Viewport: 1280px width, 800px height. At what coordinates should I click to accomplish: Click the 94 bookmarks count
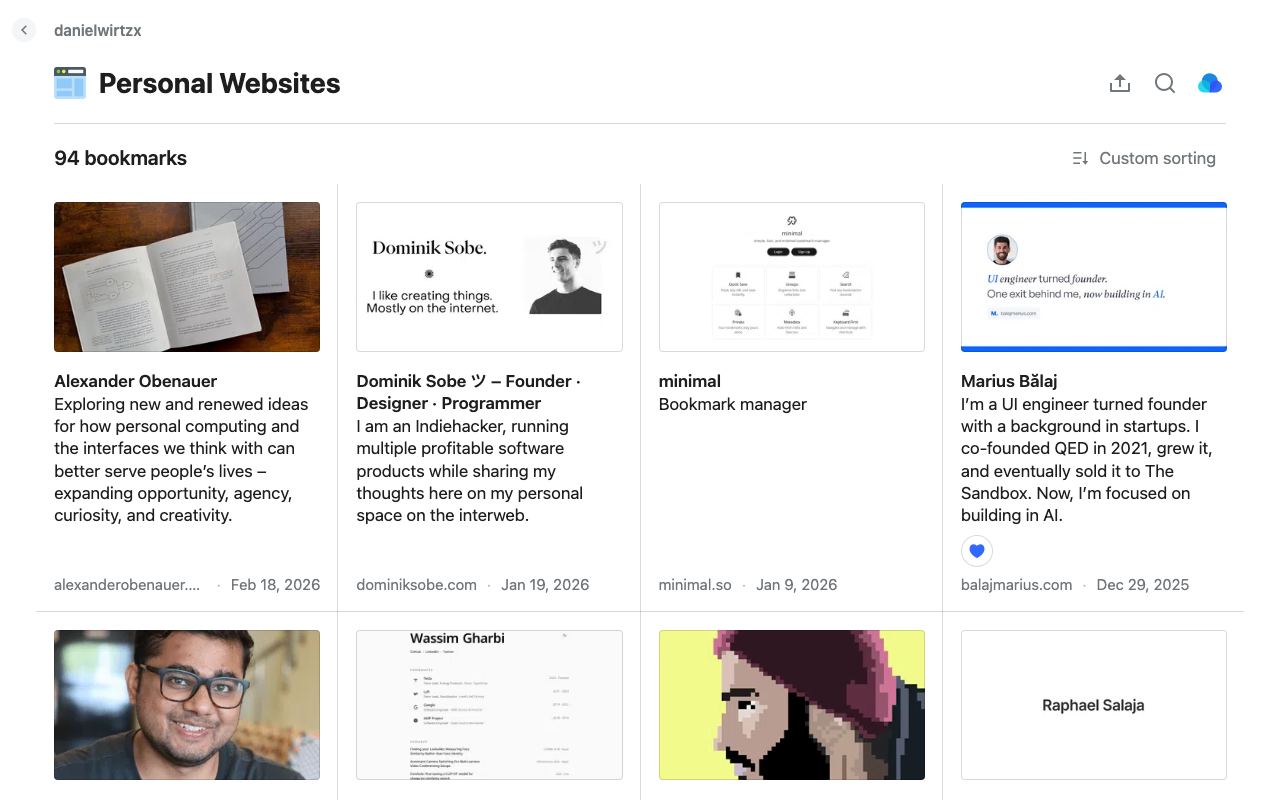point(120,158)
